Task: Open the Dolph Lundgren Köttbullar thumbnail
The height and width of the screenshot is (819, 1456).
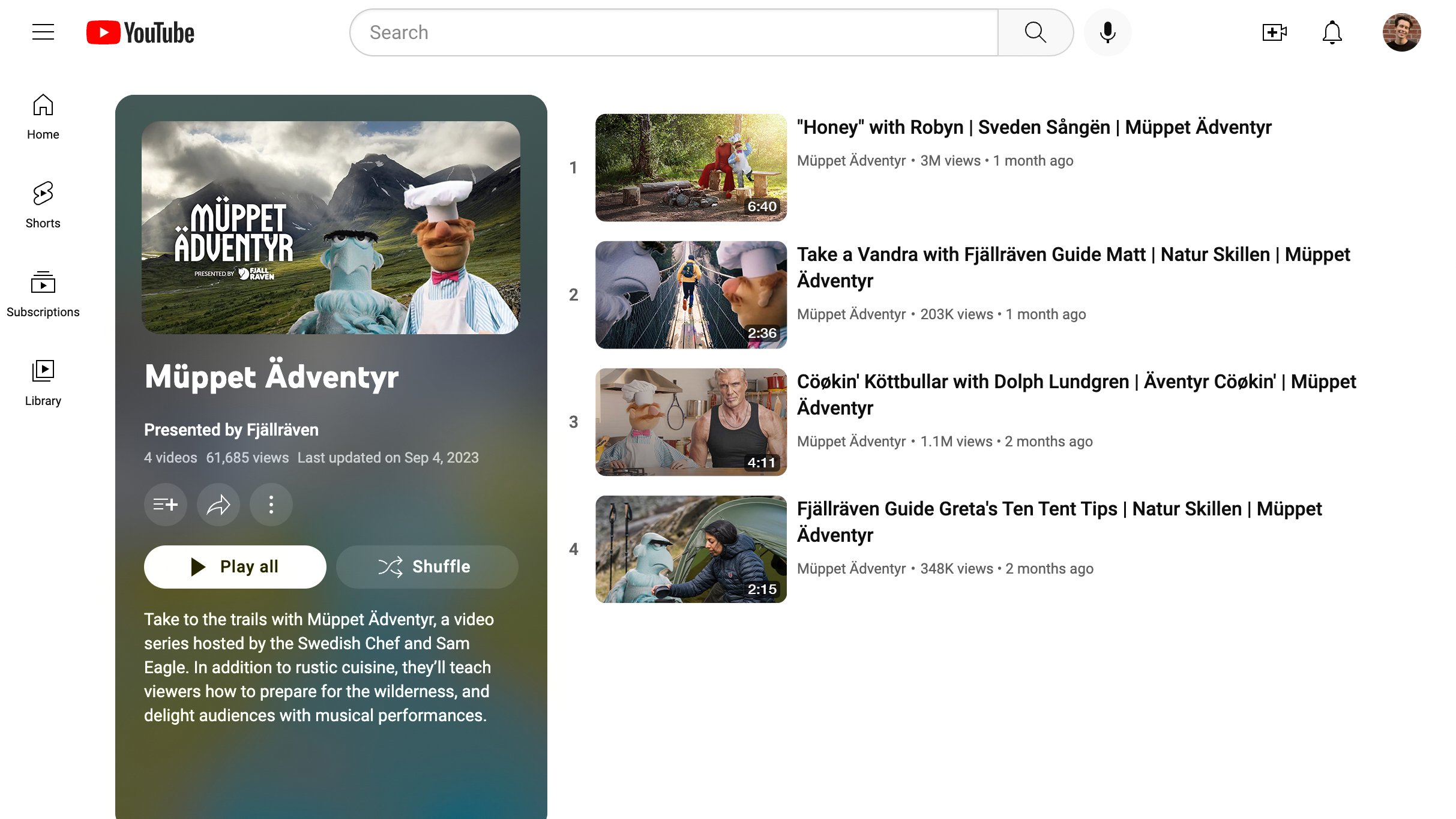Action: [691, 422]
